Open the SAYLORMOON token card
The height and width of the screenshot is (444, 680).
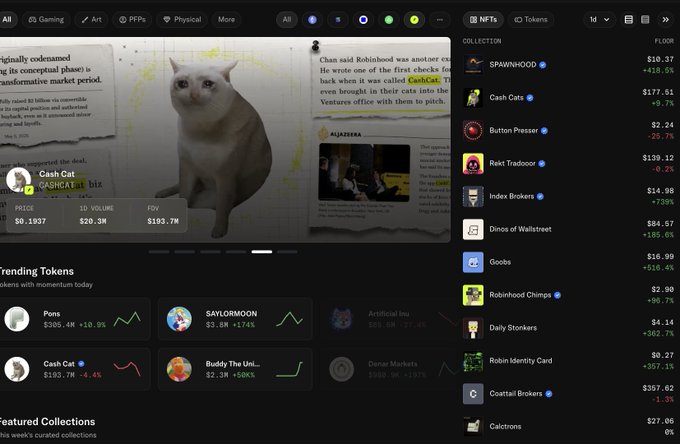235,319
